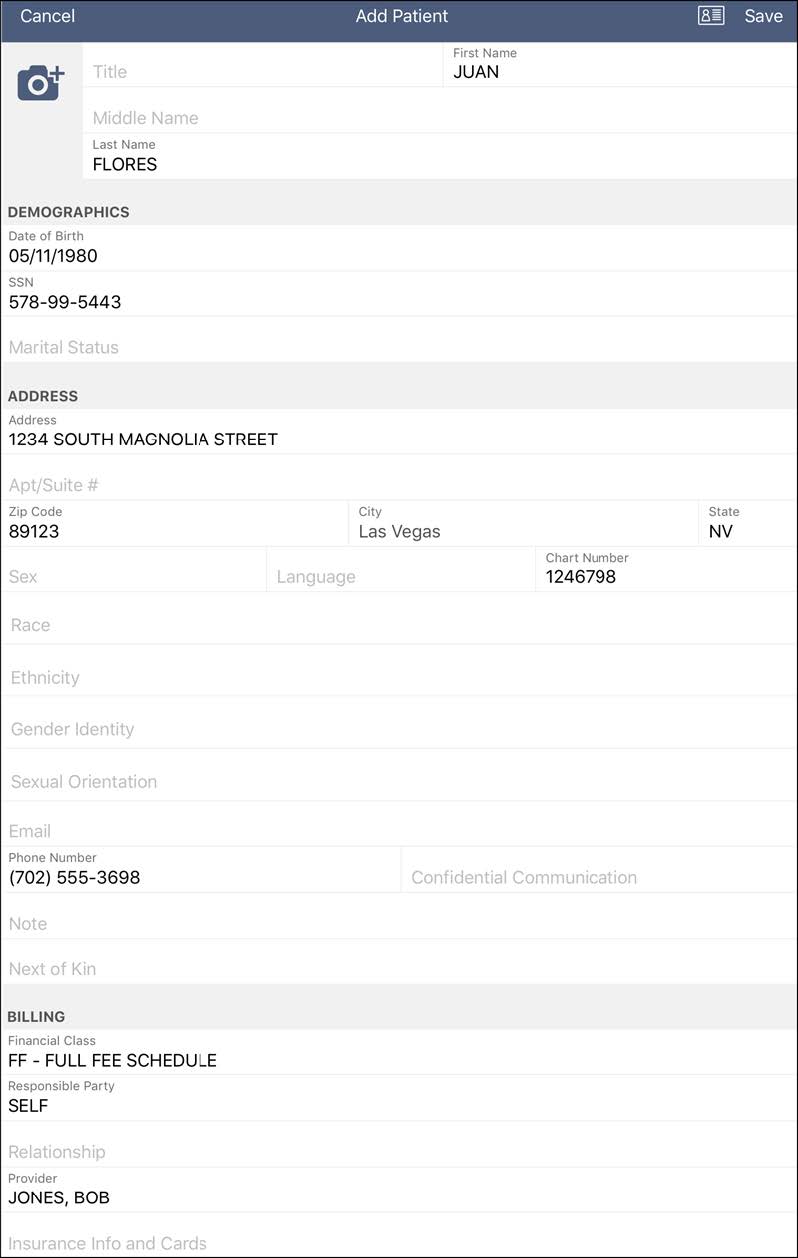798x1258 pixels.
Task: Choose a Language option
Action: (x=400, y=577)
